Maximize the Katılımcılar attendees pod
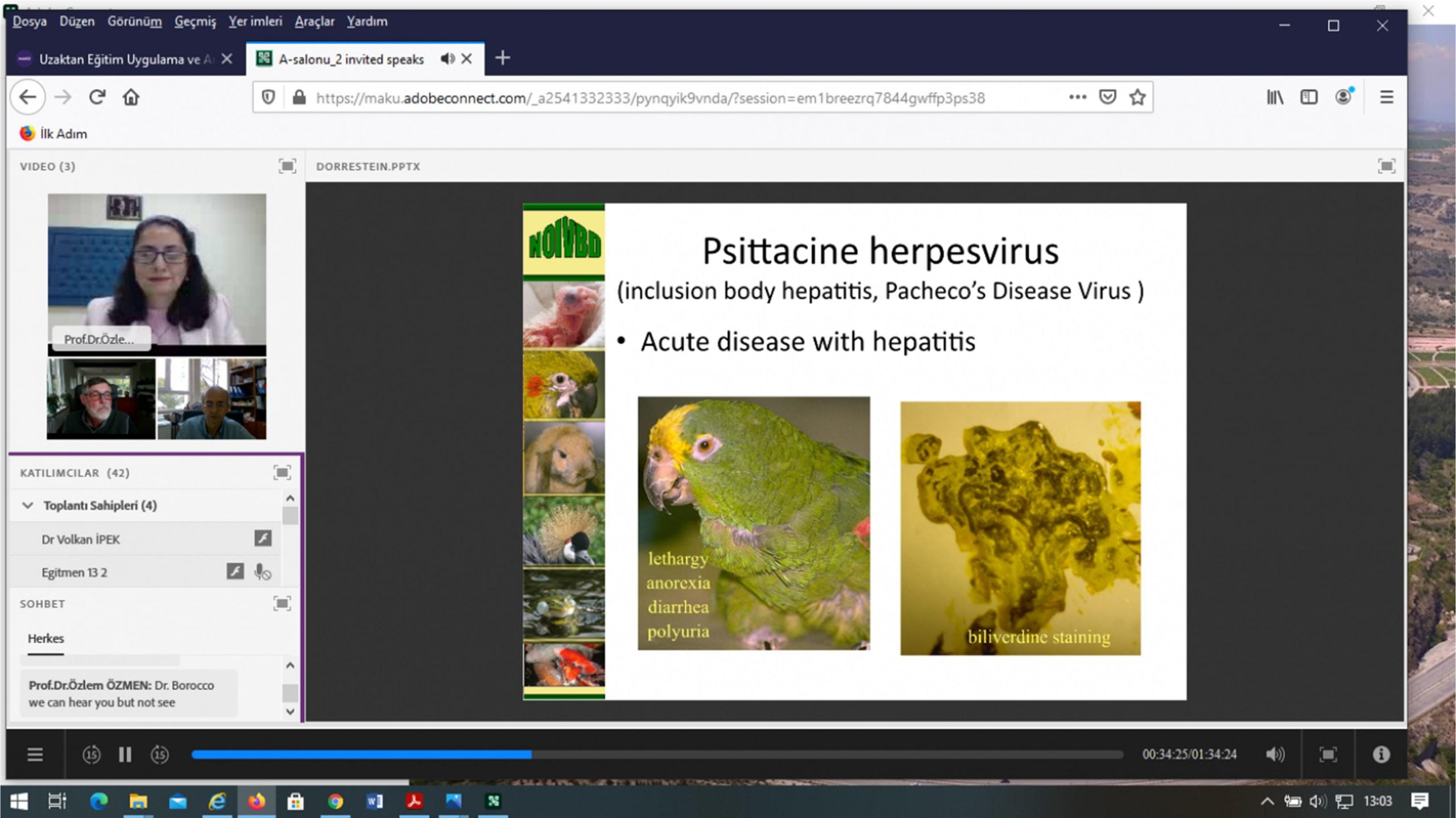Screen dimensions: 1456x818 click(x=282, y=472)
